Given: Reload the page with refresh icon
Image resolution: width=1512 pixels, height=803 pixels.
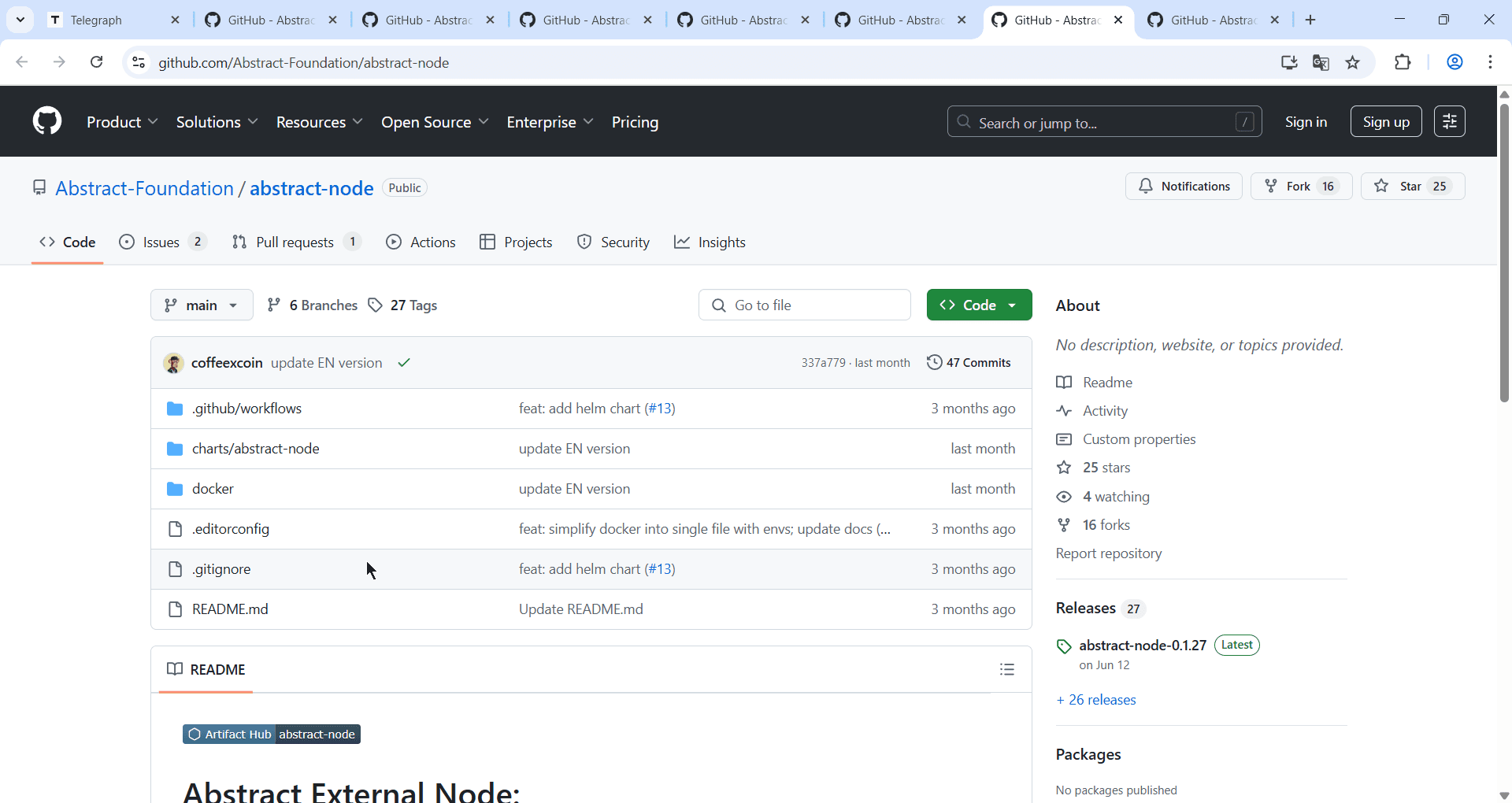Looking at the screenshot, I should pos(96,62).
